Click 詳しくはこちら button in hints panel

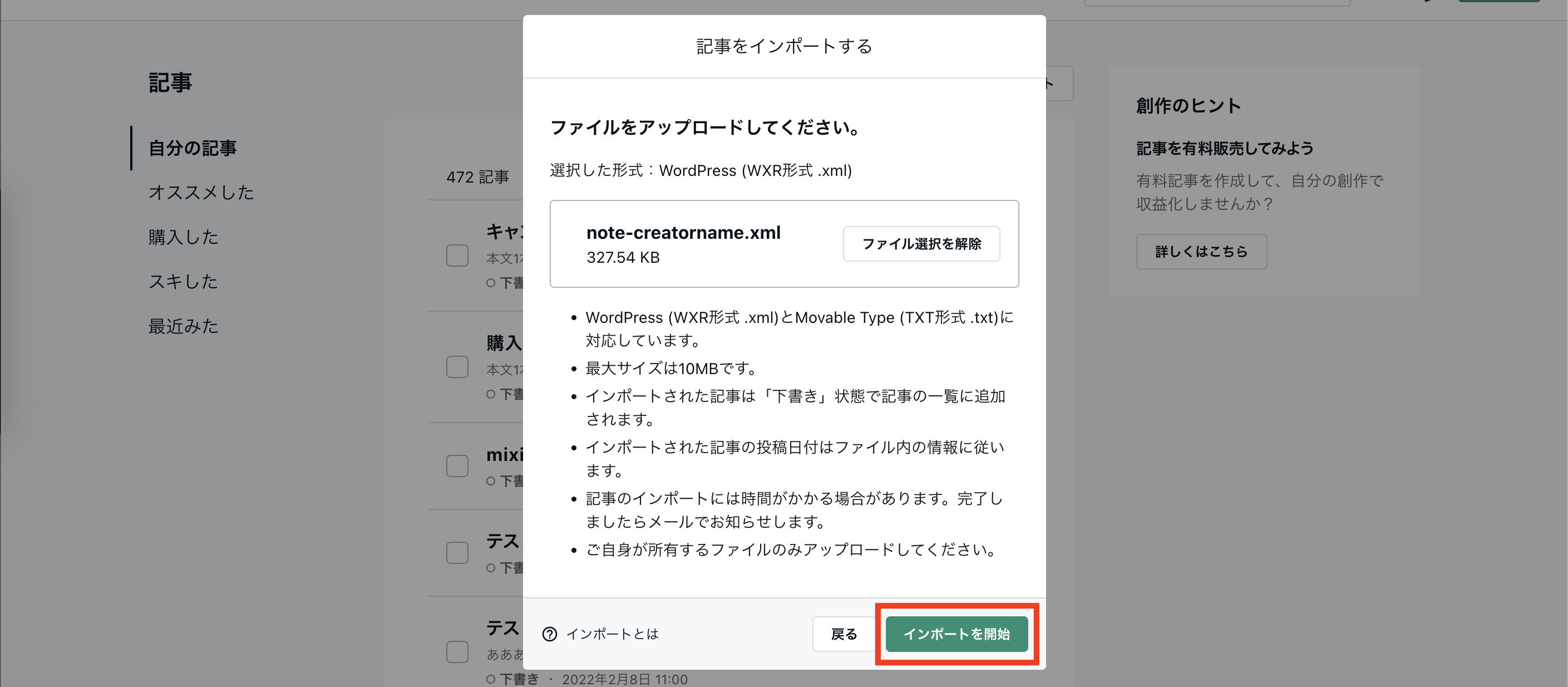(x=1201, y=252)
